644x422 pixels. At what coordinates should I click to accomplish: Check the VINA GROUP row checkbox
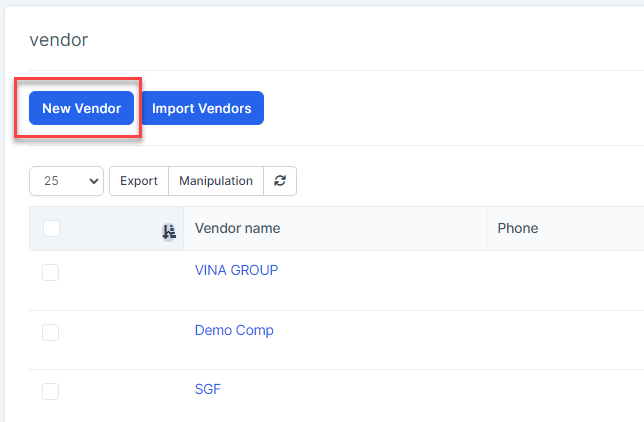click(x=51, y=272)
